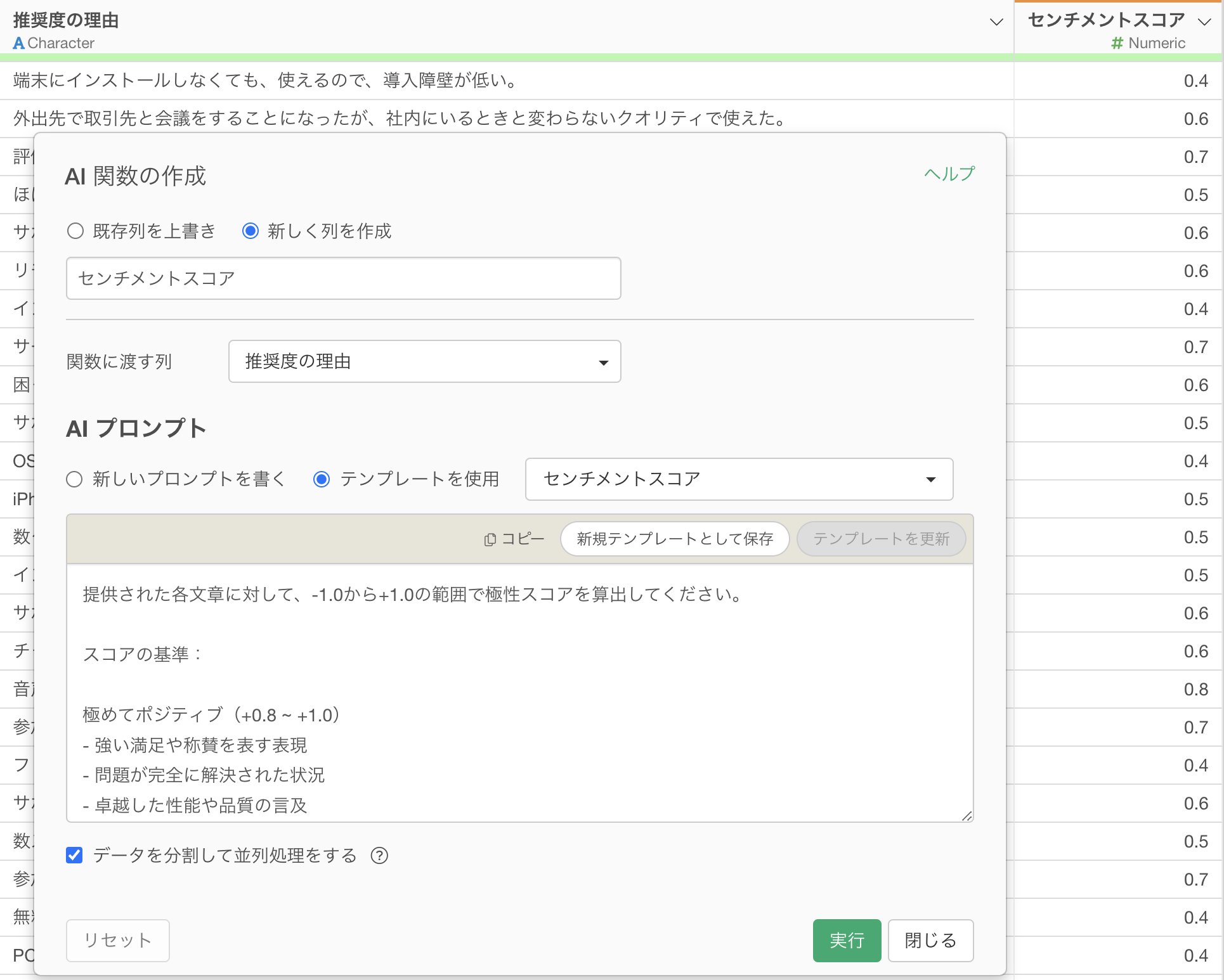Open the question mark help tooltip beside checkbox
The image size is (1224, 980).
(x=380, y=856)
